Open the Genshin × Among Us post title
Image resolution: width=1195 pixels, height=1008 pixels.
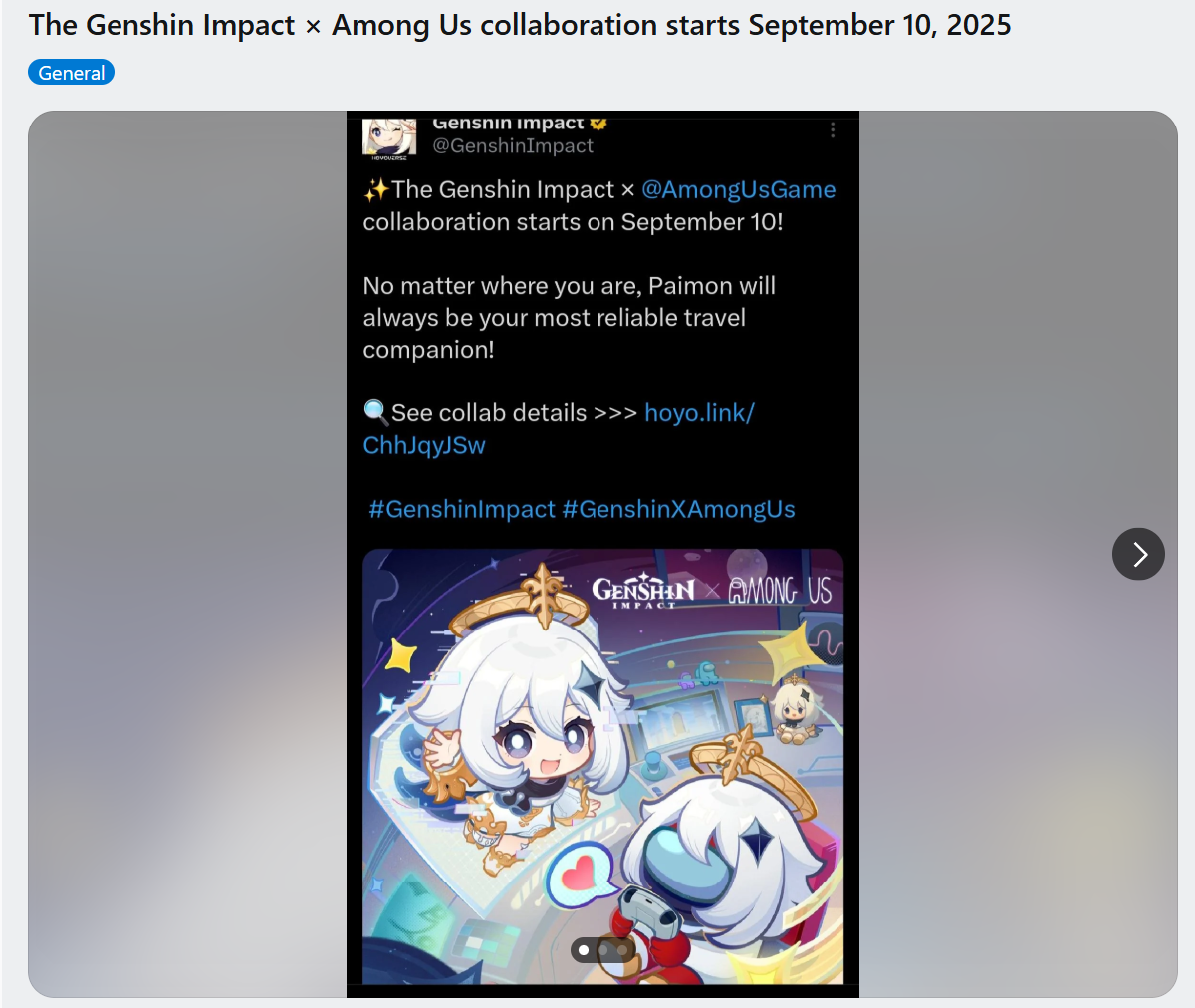pos(520,25)
